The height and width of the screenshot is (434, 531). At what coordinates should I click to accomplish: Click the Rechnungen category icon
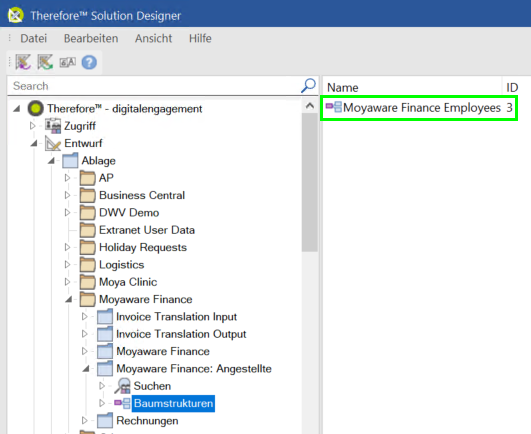click(x=105, y=420)
